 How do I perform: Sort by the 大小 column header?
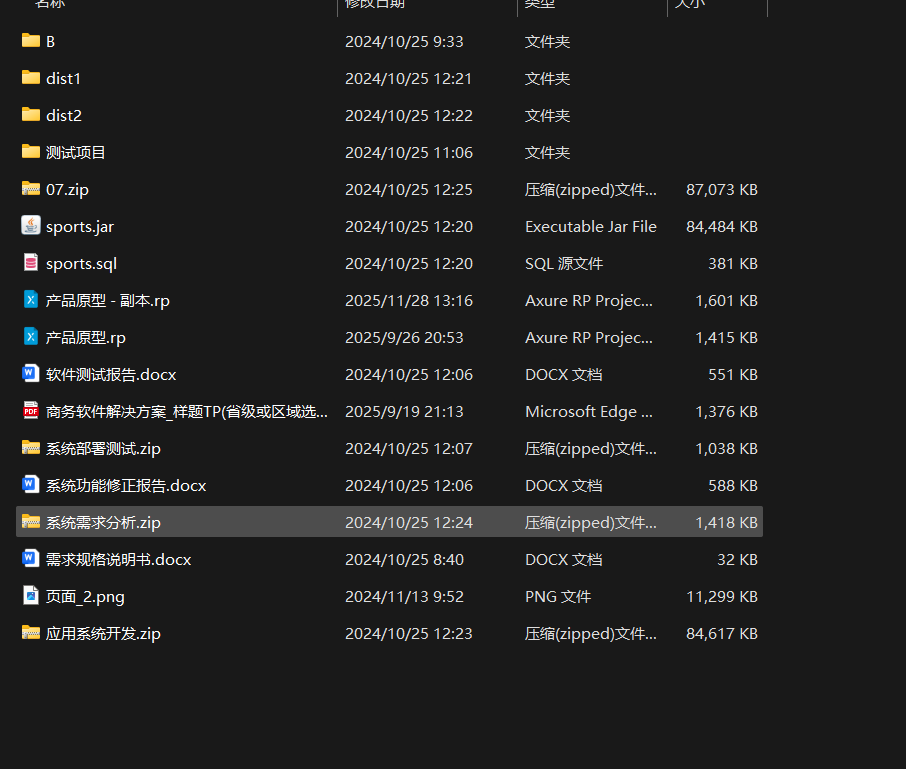(x=690, y=4)
